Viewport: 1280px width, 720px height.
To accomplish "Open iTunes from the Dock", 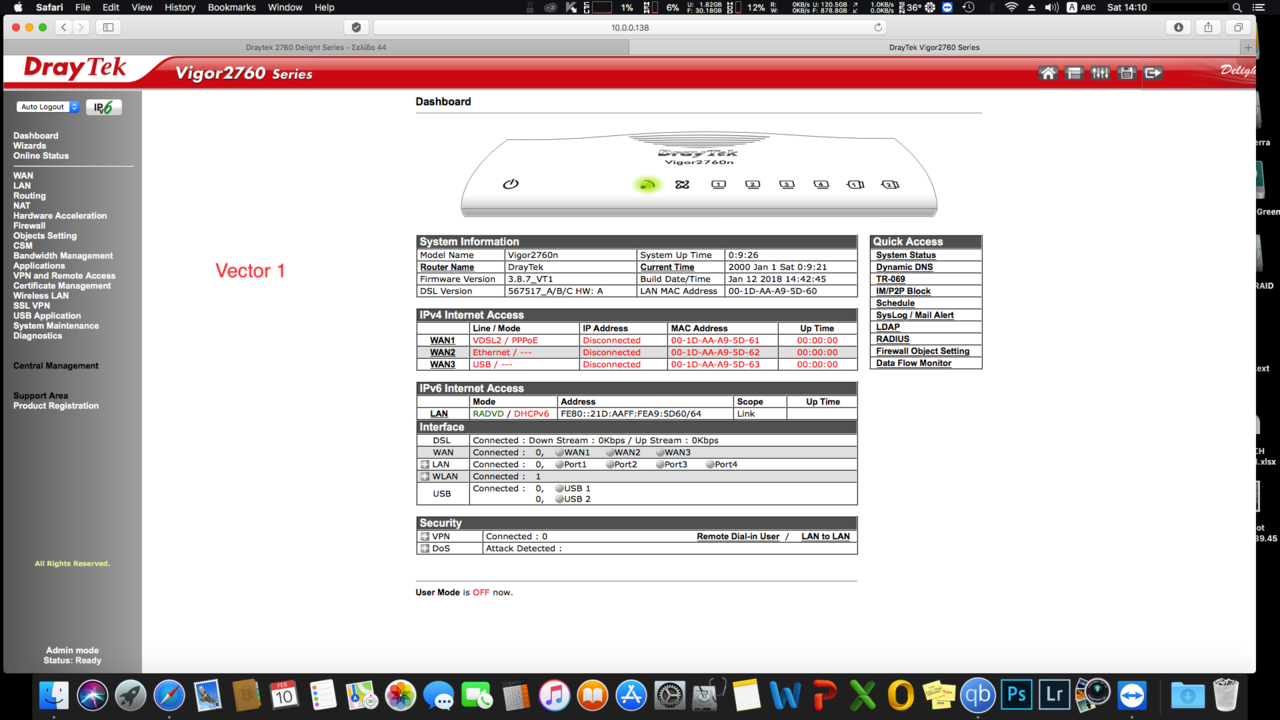I will pyautogui.click(x=554, y=694).
